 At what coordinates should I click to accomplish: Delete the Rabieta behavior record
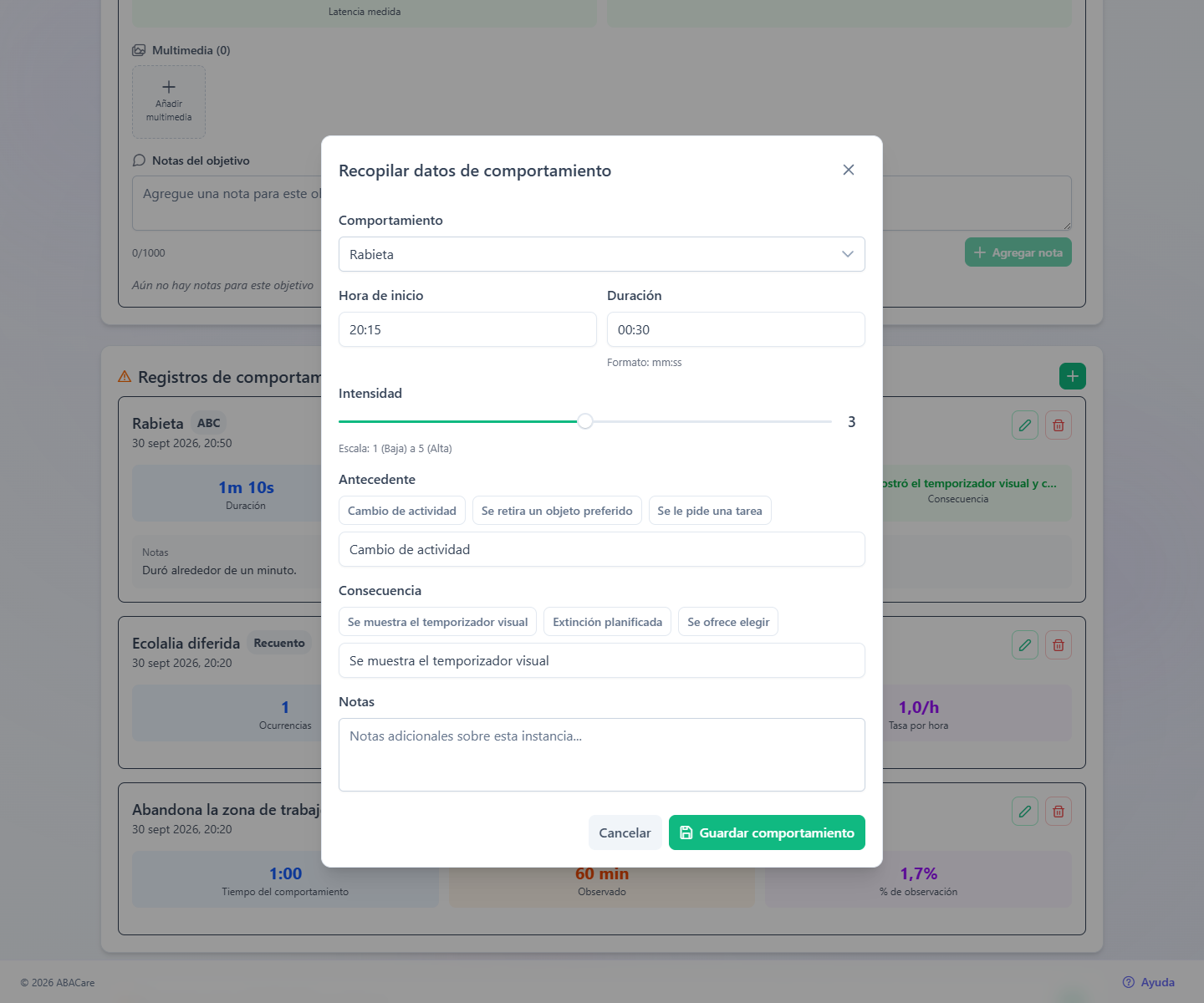pyautogui.click(x=1059, y=425)
